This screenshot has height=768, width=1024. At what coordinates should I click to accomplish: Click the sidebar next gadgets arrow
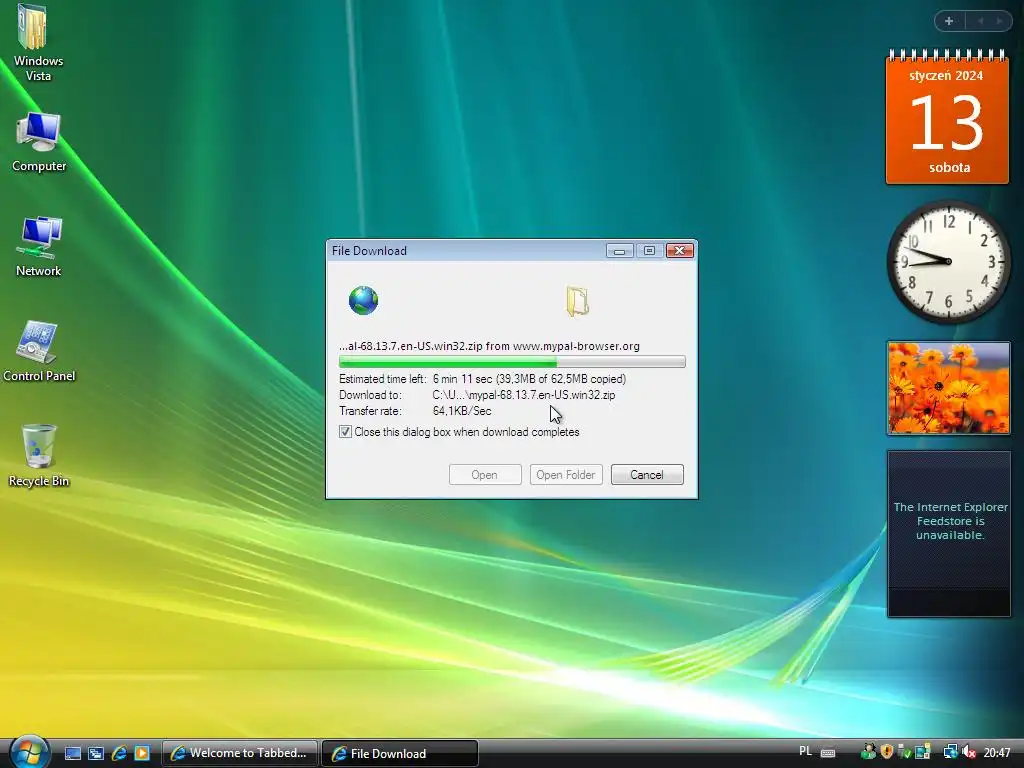point(999,21)
